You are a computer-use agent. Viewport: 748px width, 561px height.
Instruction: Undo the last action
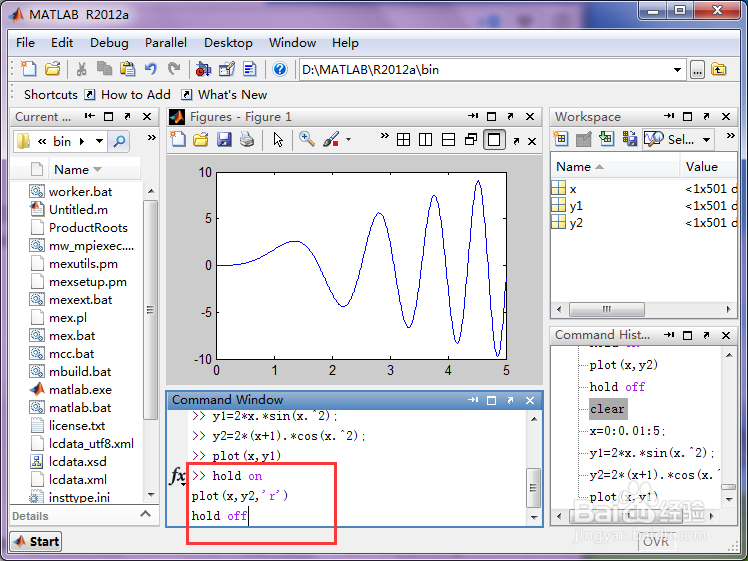pyautogui.click(x=151, y=70)
